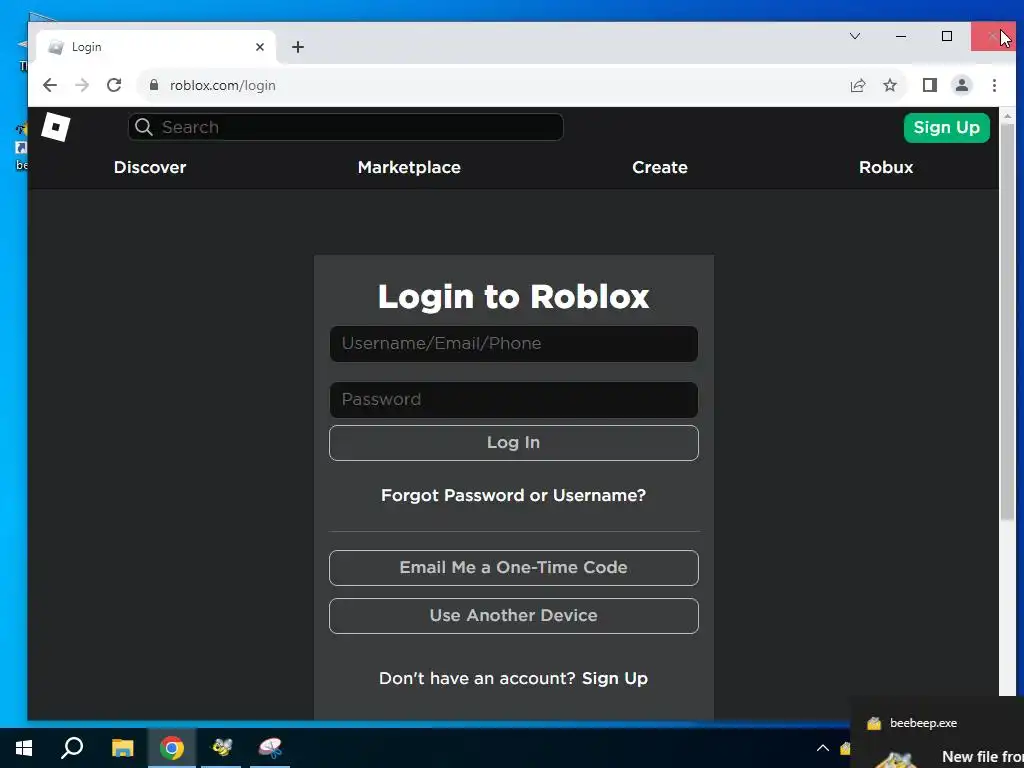This screenshot has height=768, width=1024.
Task: Click the green Sign Up button
Action: pos(946,127)
